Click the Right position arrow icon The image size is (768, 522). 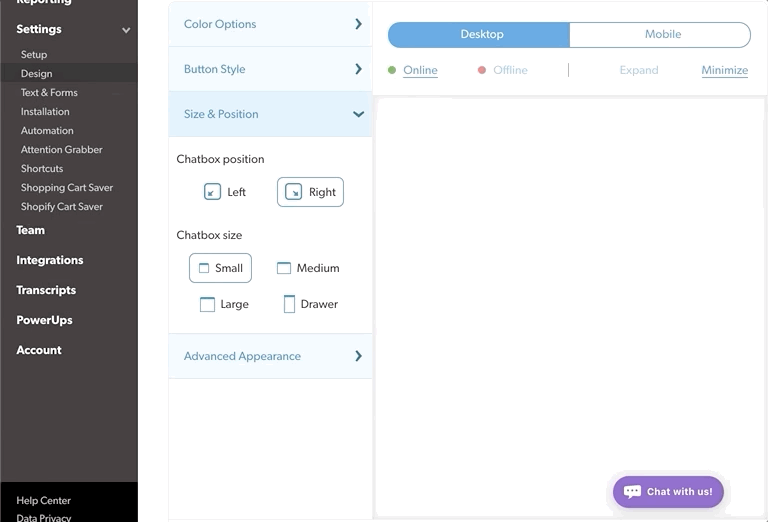293,192
